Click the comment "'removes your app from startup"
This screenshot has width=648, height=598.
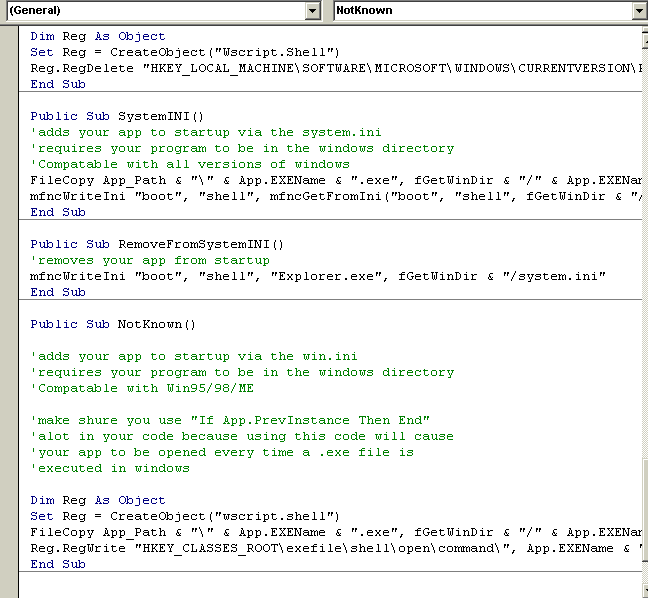[150, 260]
